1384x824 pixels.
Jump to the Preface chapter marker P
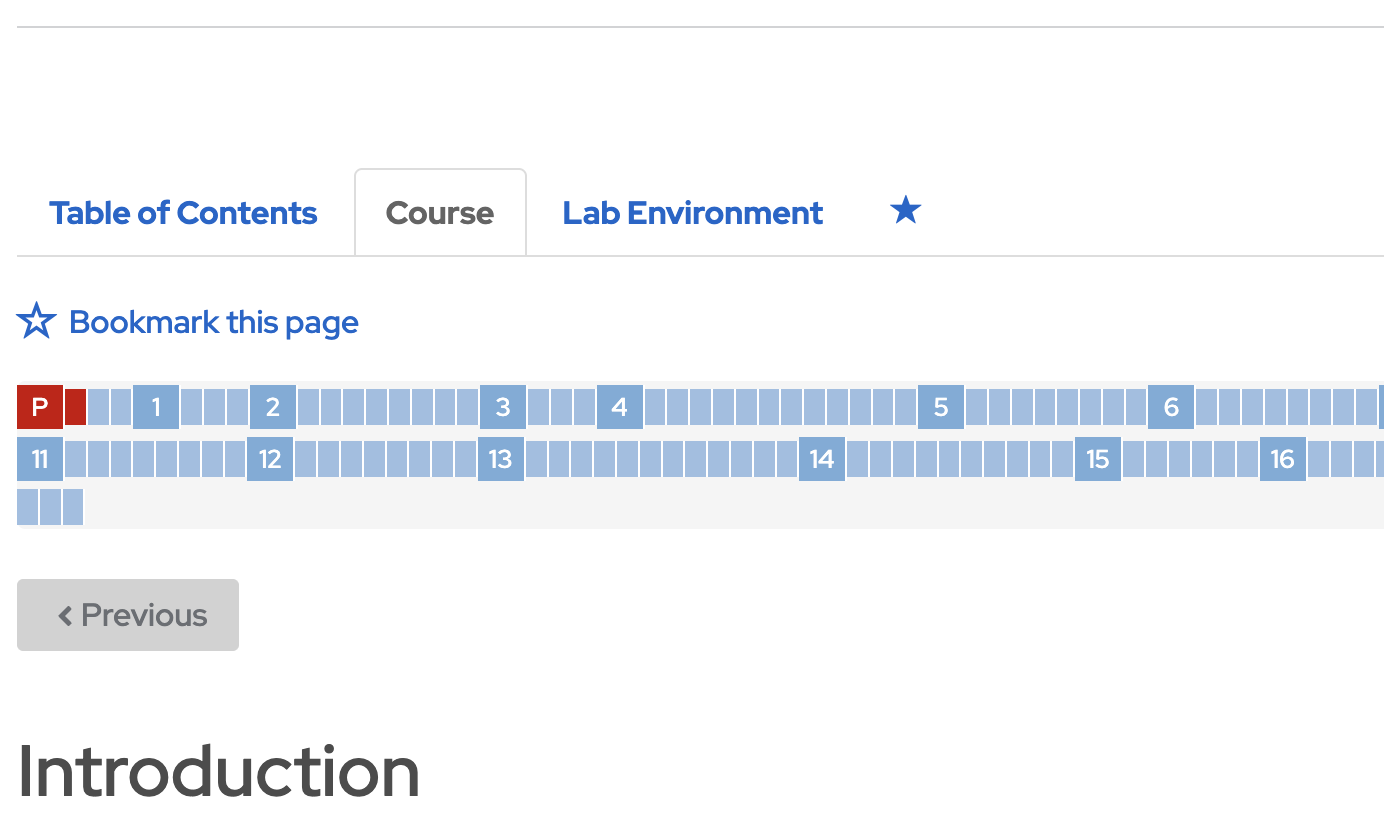point(40,407)
